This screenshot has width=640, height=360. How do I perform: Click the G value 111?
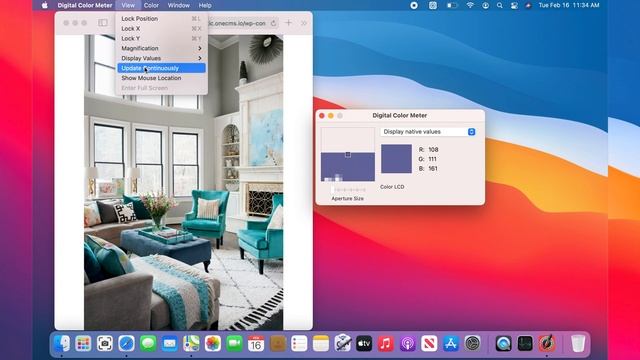432,159
